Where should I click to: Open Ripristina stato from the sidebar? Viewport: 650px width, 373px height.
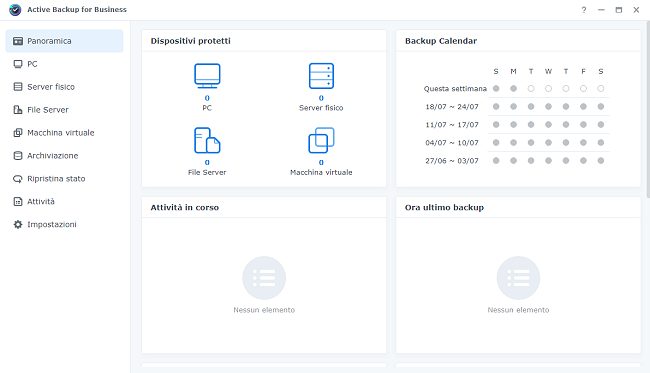pos(64,179)
